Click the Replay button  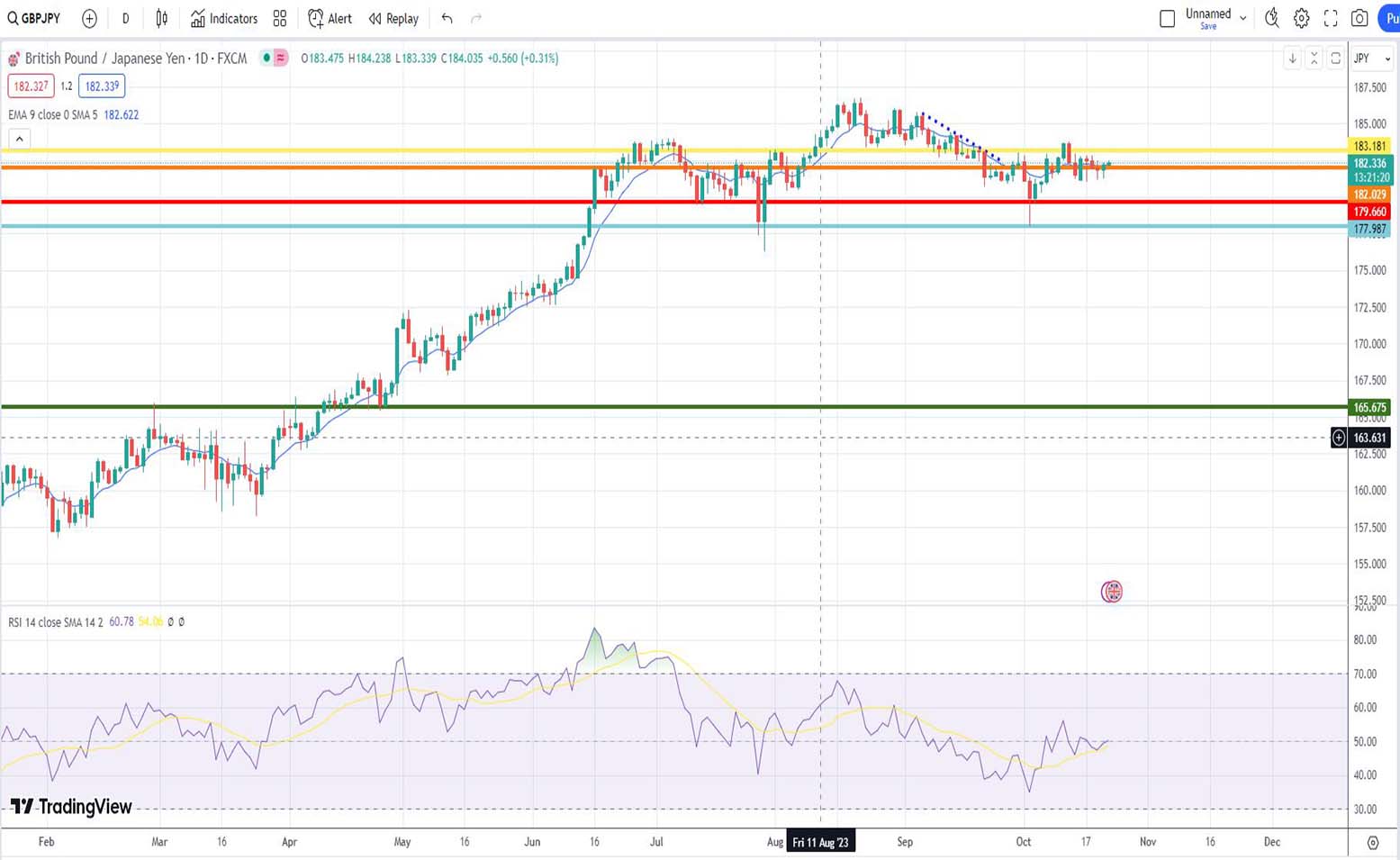[x=393, y=18]
